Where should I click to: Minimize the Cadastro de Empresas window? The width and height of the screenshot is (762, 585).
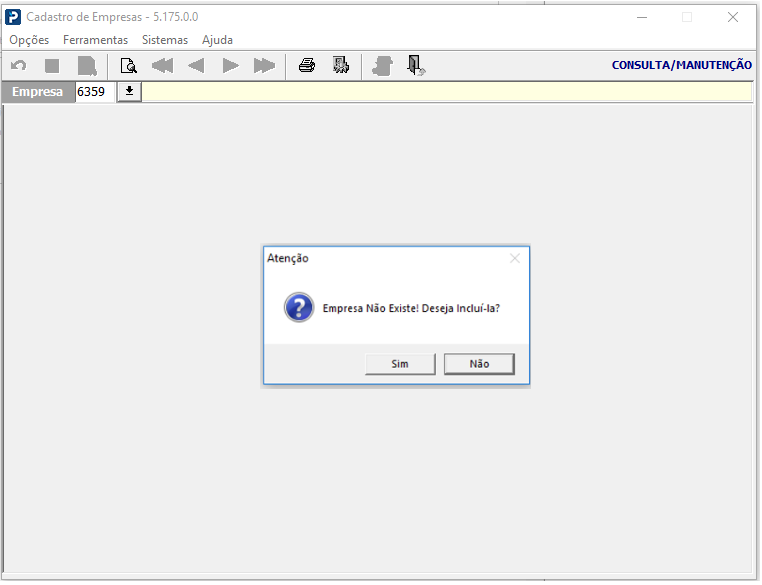(642, 17)
